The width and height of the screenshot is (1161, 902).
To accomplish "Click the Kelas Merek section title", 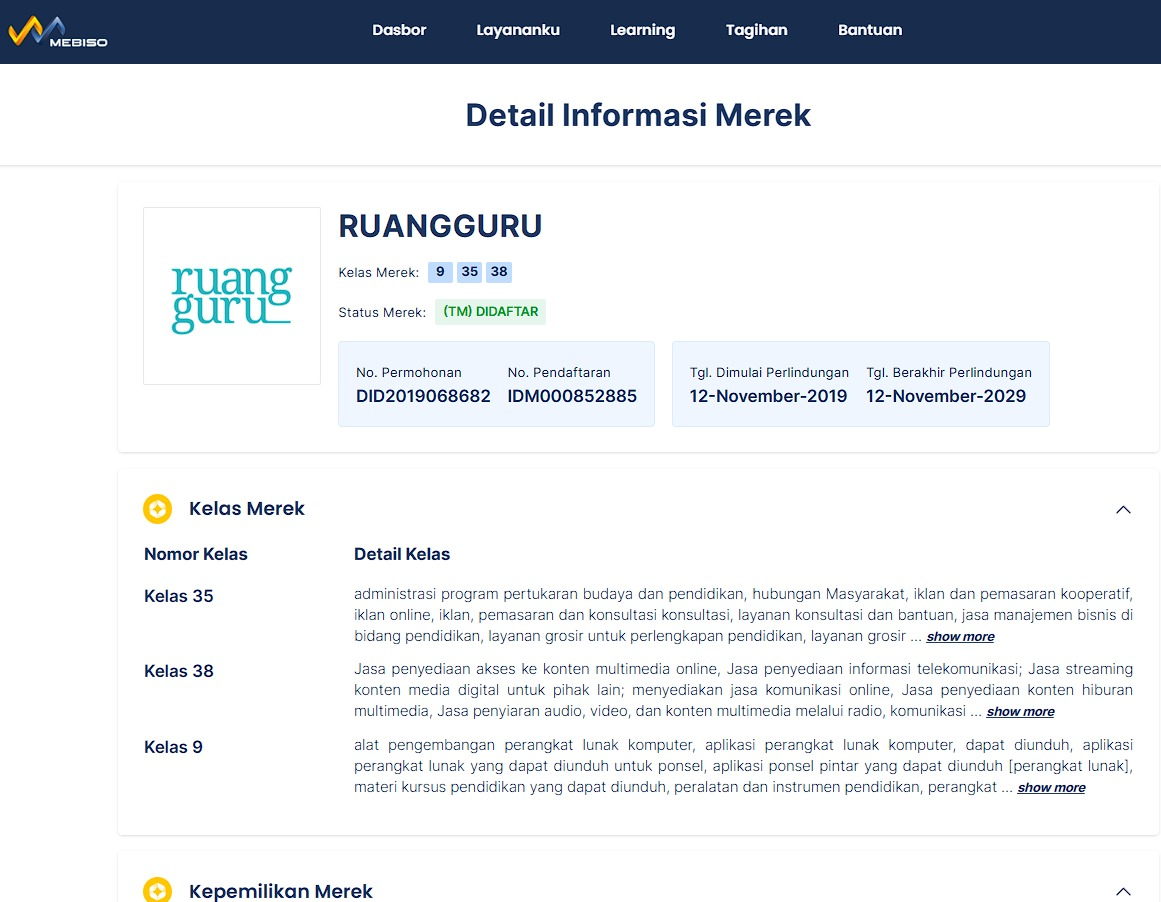I will pyautogui.click(x=247, y=509).
